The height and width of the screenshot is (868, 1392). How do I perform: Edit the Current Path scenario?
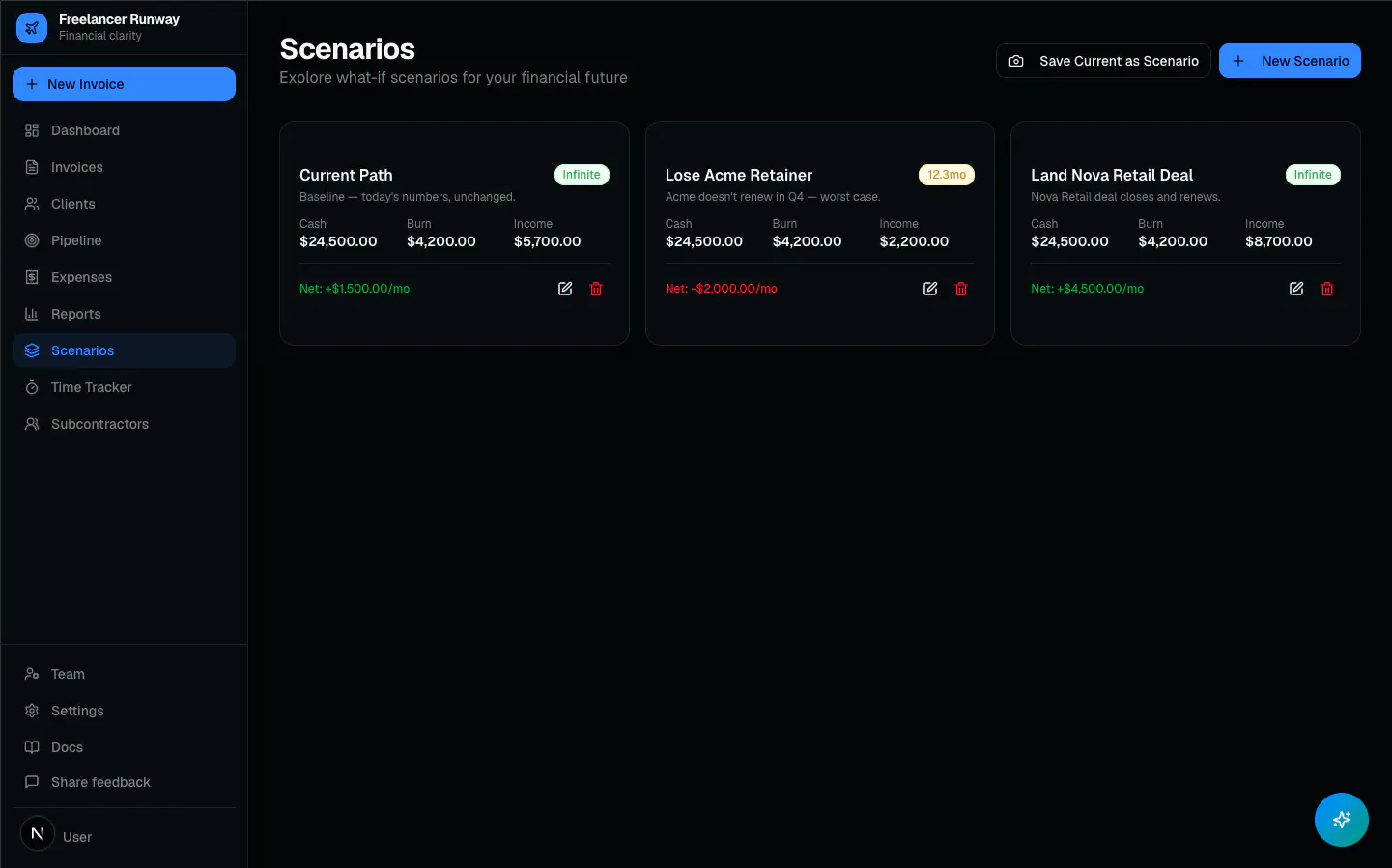(x=565, y=289)
